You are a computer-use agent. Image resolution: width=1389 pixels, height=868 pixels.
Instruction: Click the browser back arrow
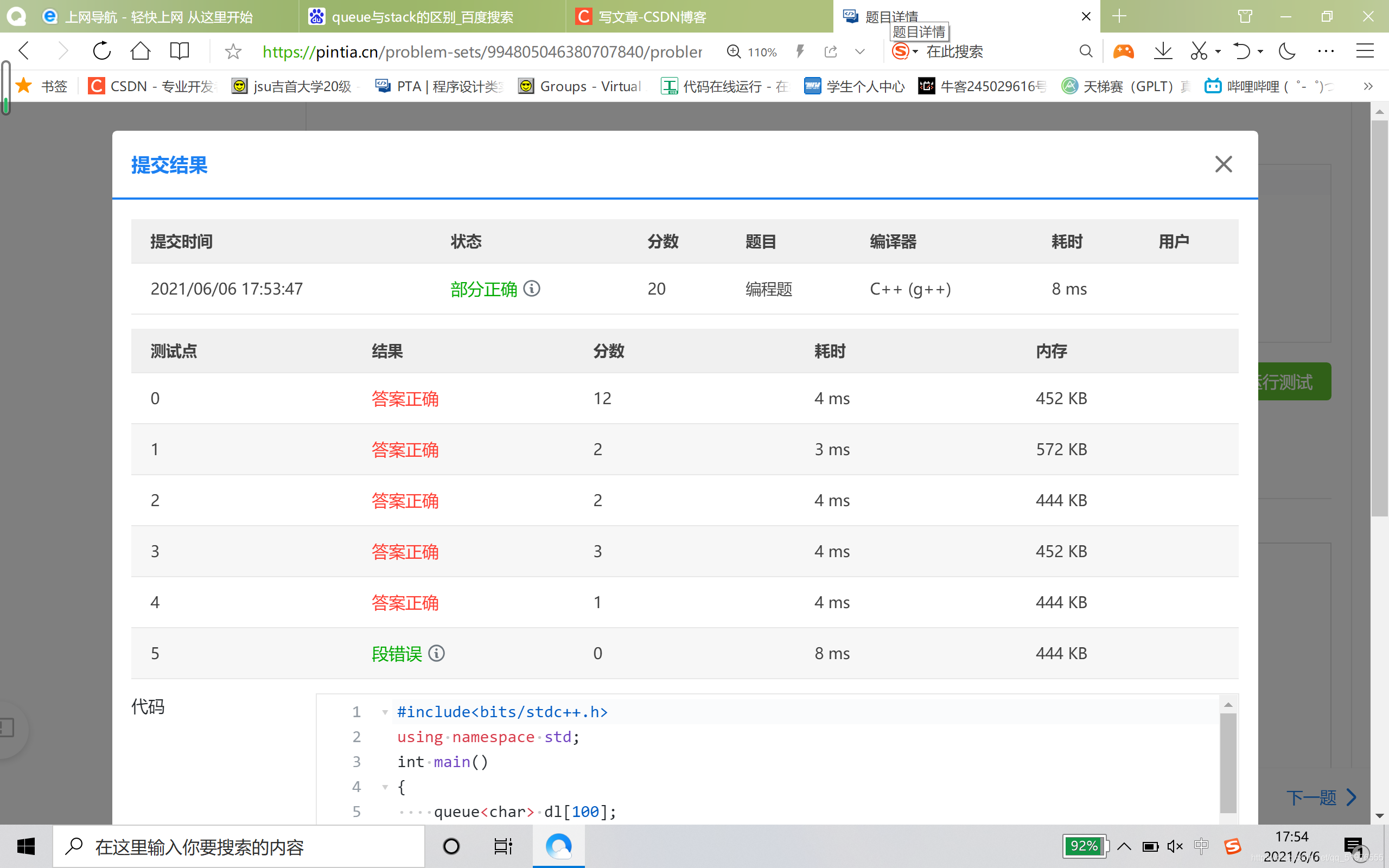tap(24, 51)
